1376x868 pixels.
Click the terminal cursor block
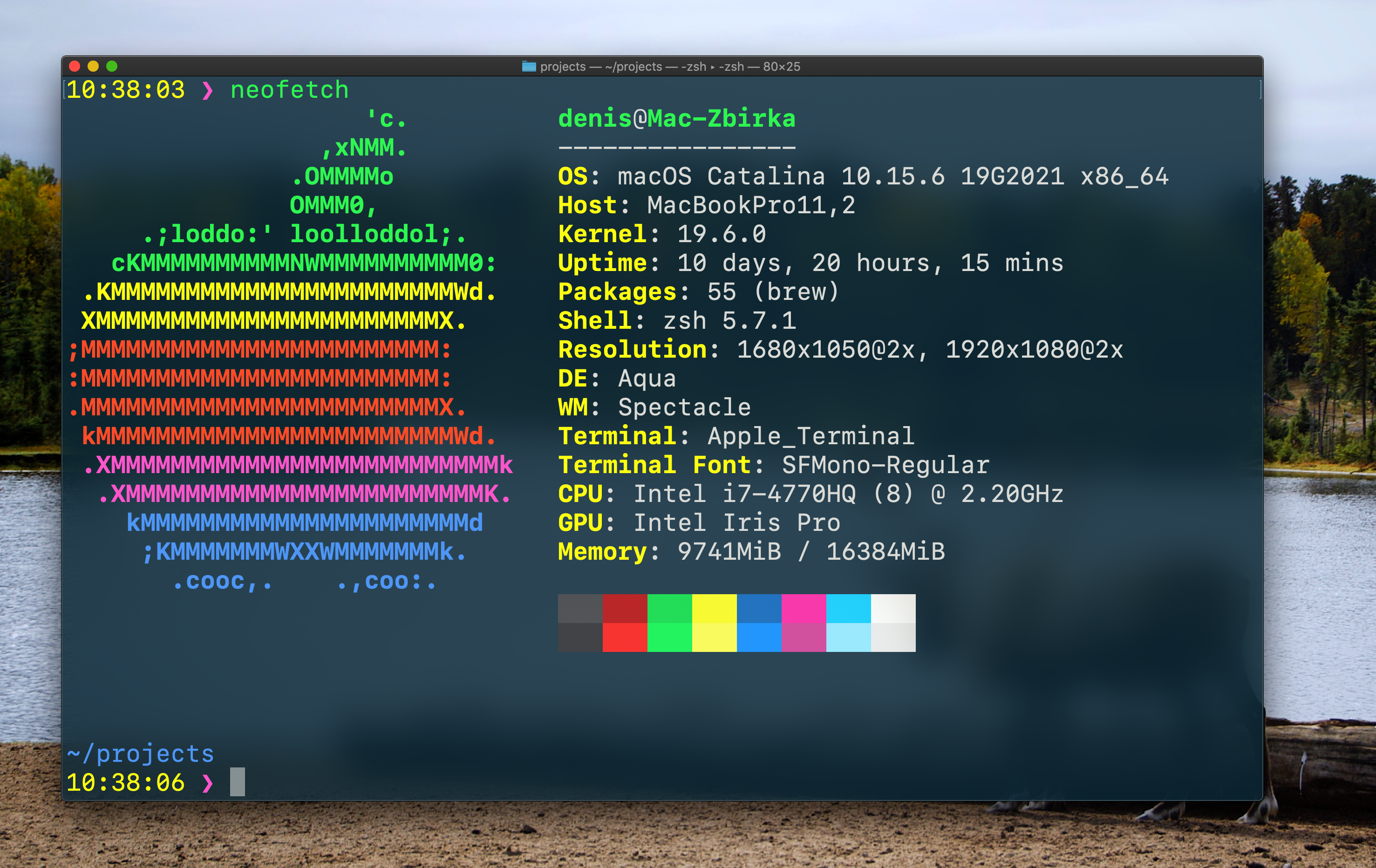click(237, 782)
